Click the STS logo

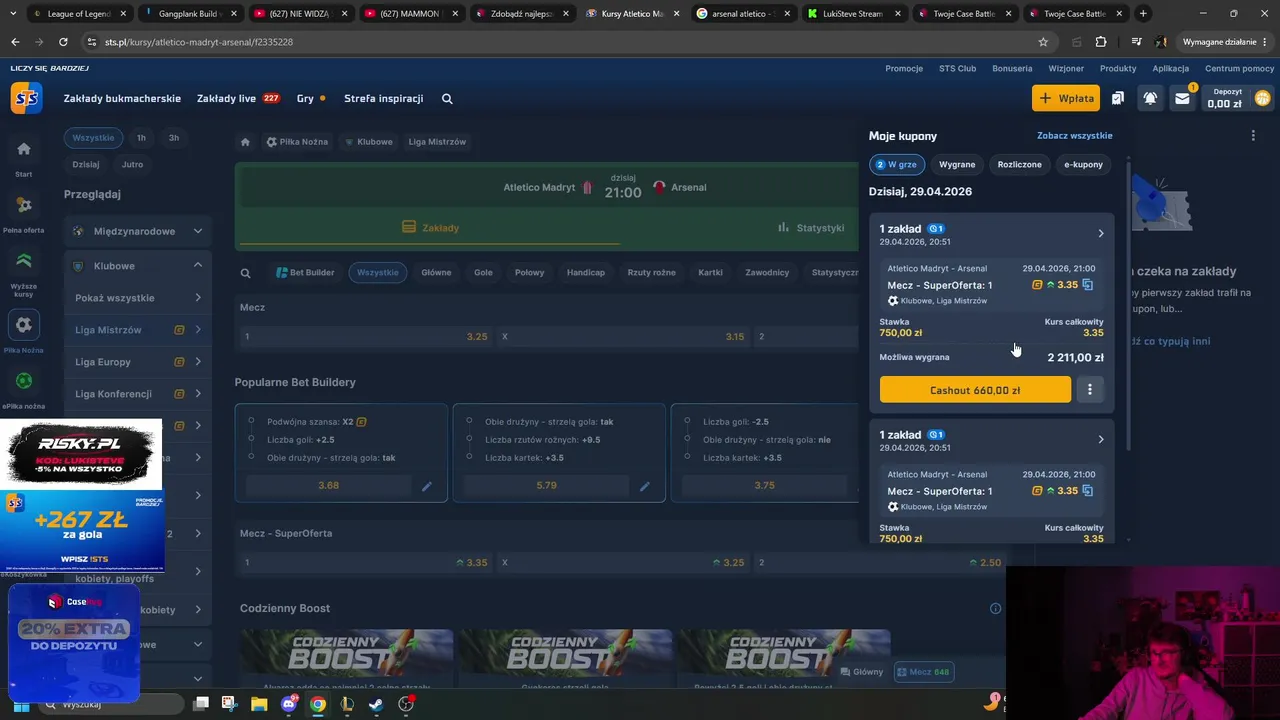(x=26, y=98)
